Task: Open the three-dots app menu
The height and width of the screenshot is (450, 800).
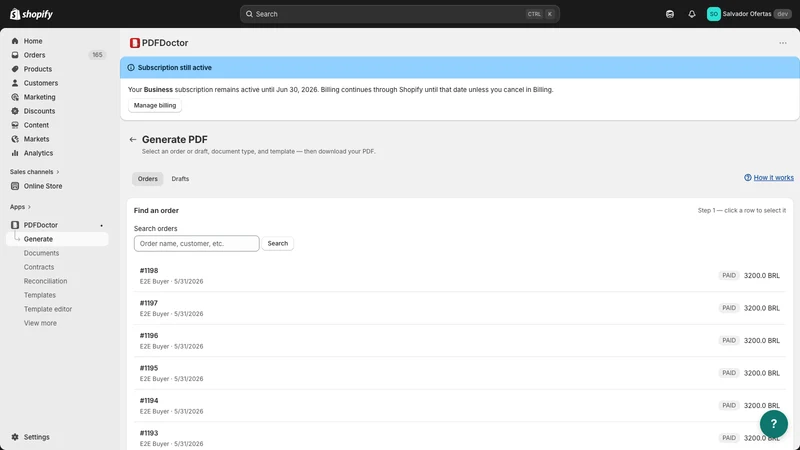Action: click(783, 43)
